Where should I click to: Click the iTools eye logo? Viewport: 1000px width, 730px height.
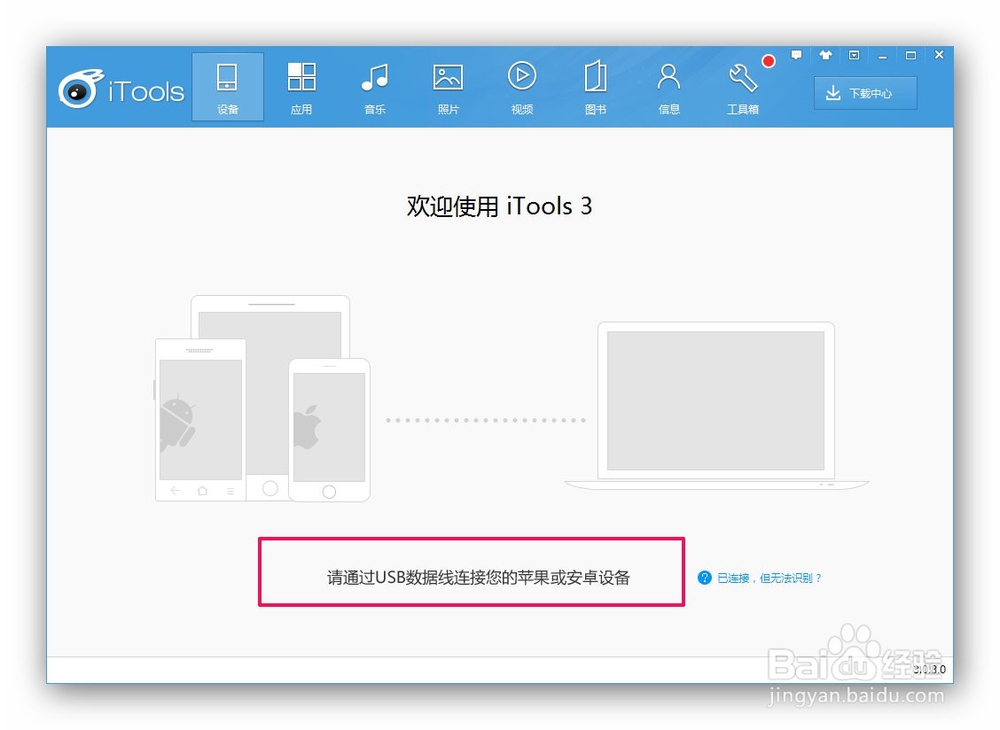click(81, 88)
